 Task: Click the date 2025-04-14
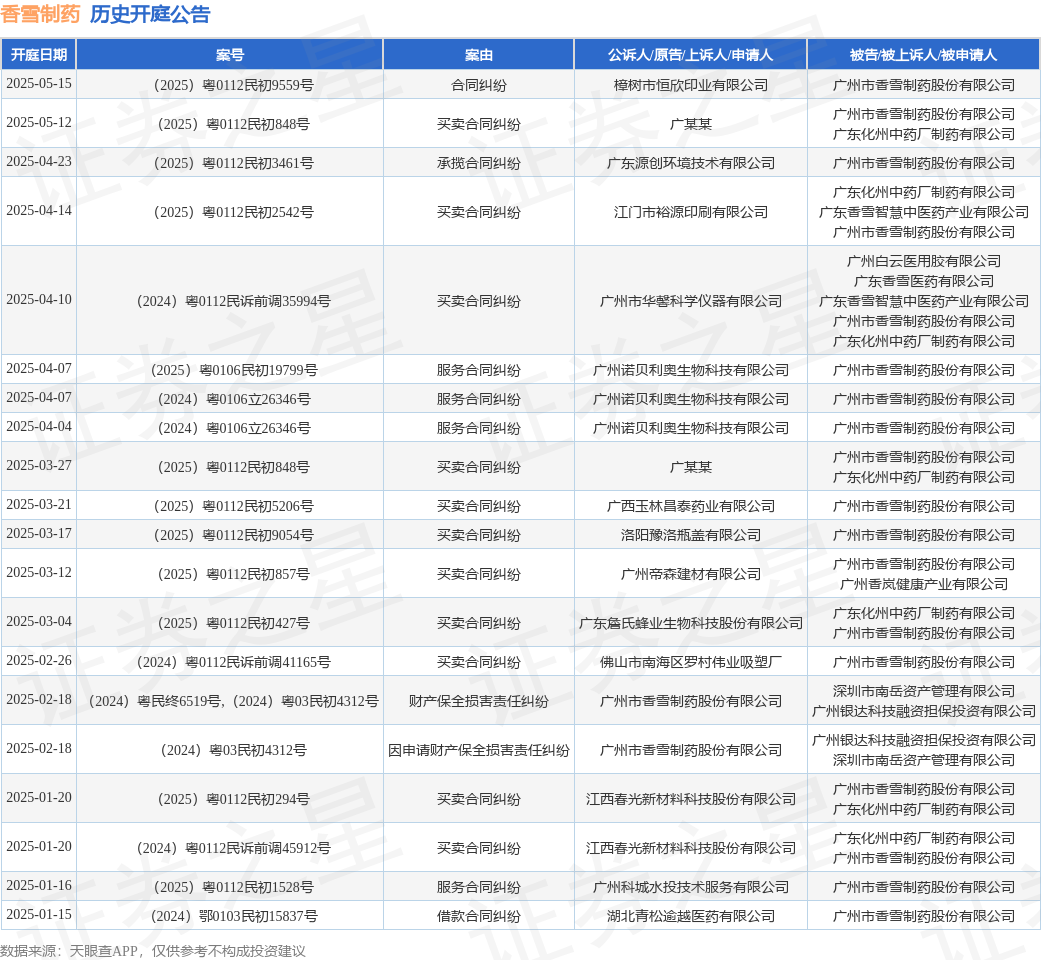[x=39, y=210]
